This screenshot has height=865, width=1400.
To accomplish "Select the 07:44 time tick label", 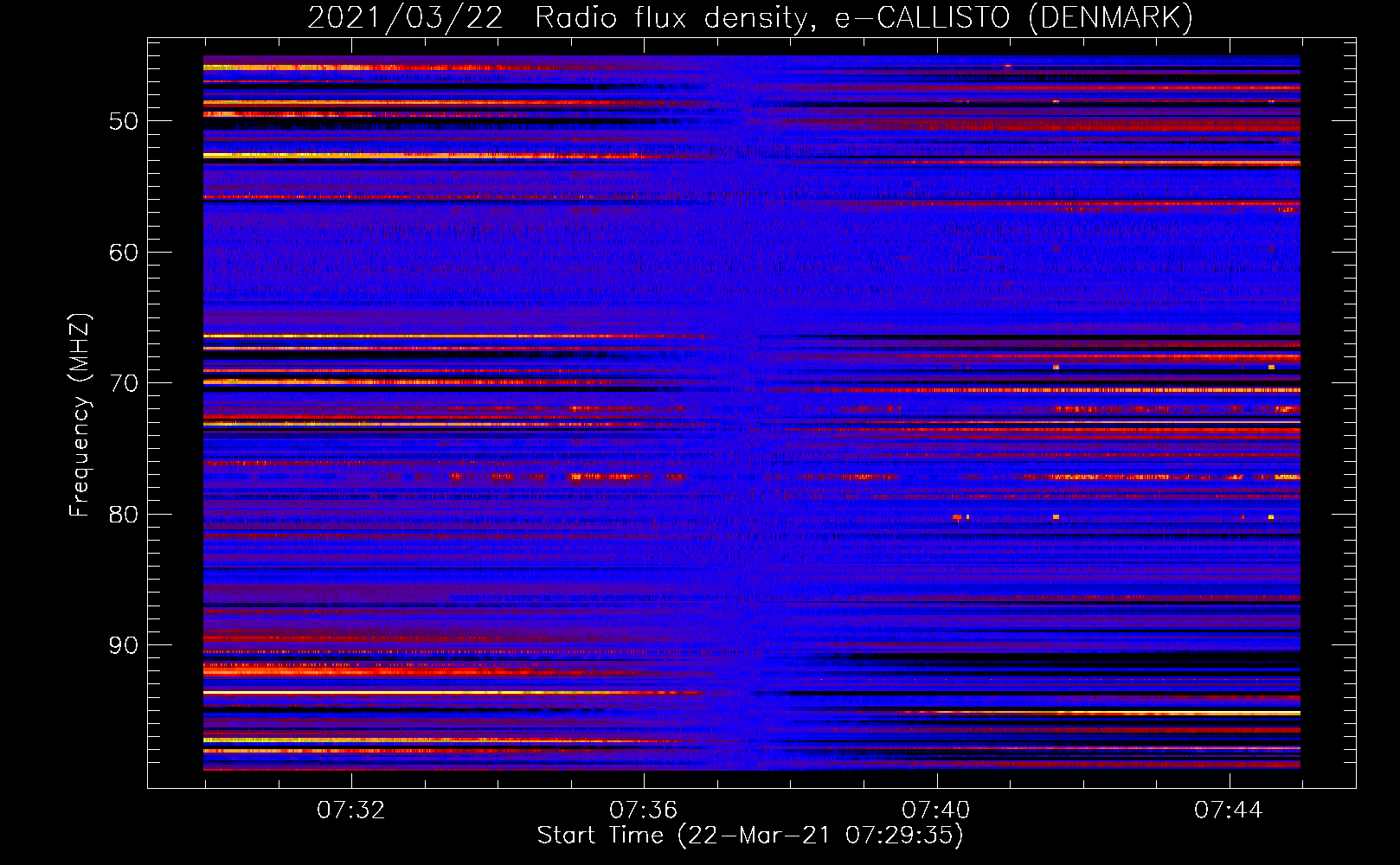I will [x=1228, y=811].
